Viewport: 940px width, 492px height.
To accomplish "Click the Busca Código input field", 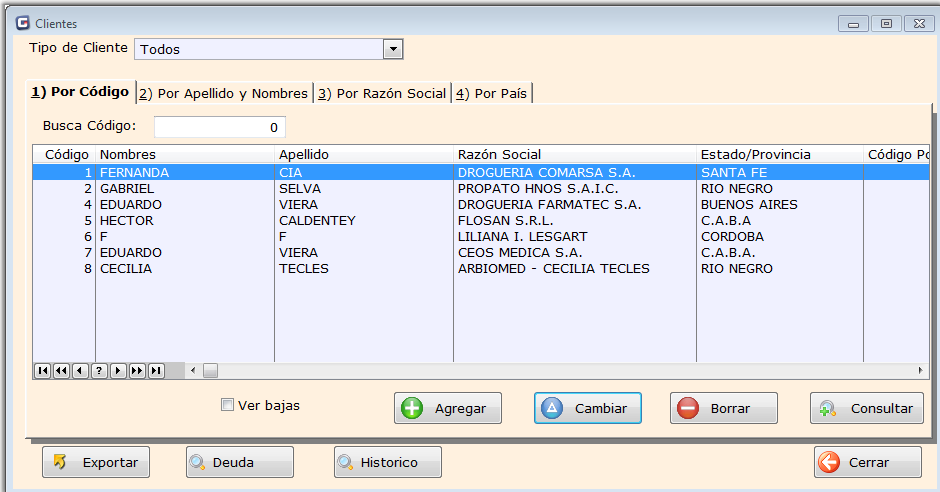I will [219, 127].
